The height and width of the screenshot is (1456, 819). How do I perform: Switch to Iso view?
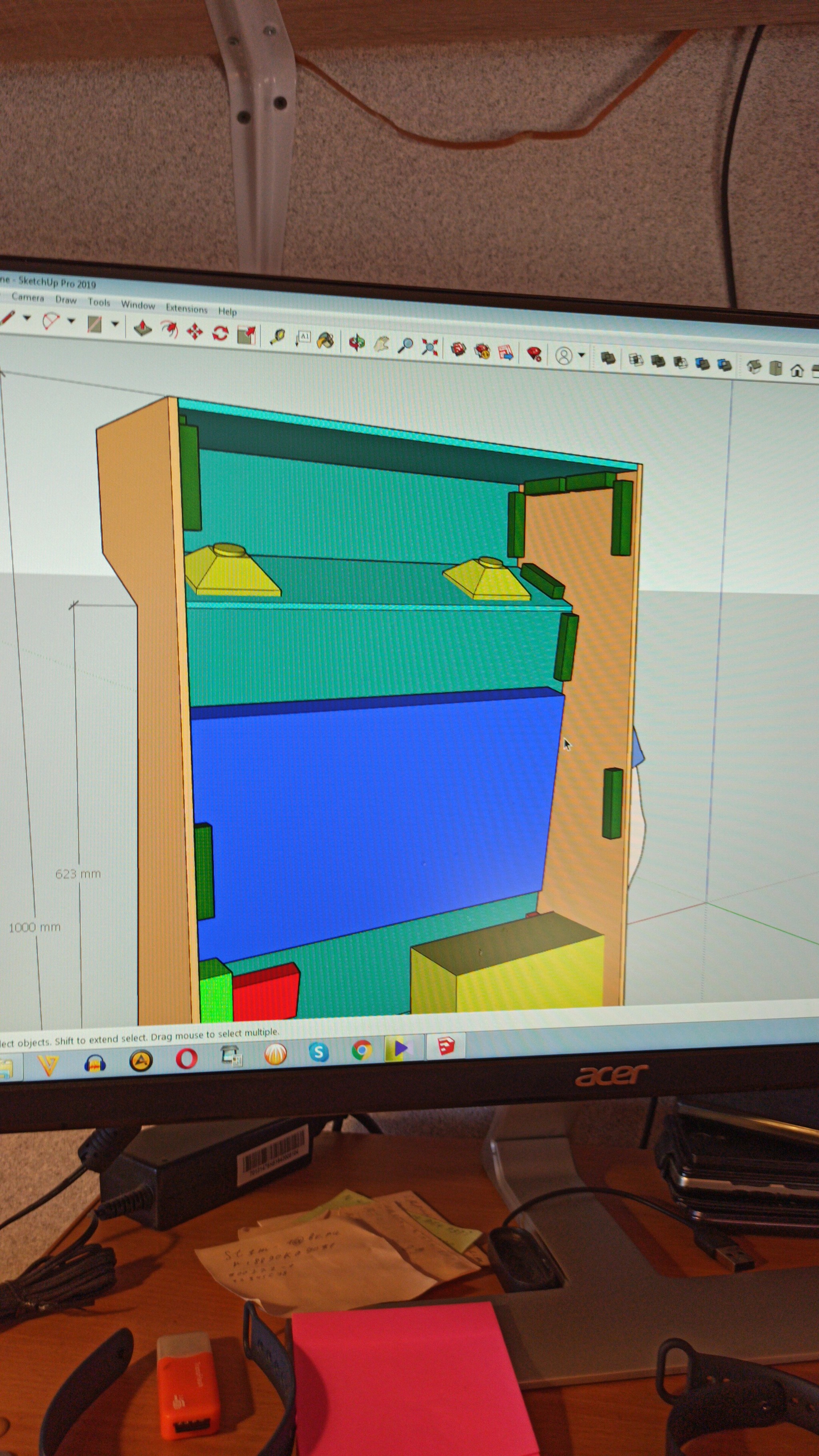(754, 367)
